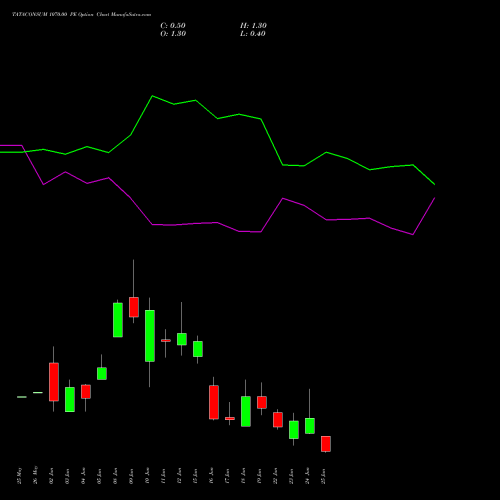Select the green candlestick above 23 Jun
Screen dimensions: 500x500
(294, 430)
